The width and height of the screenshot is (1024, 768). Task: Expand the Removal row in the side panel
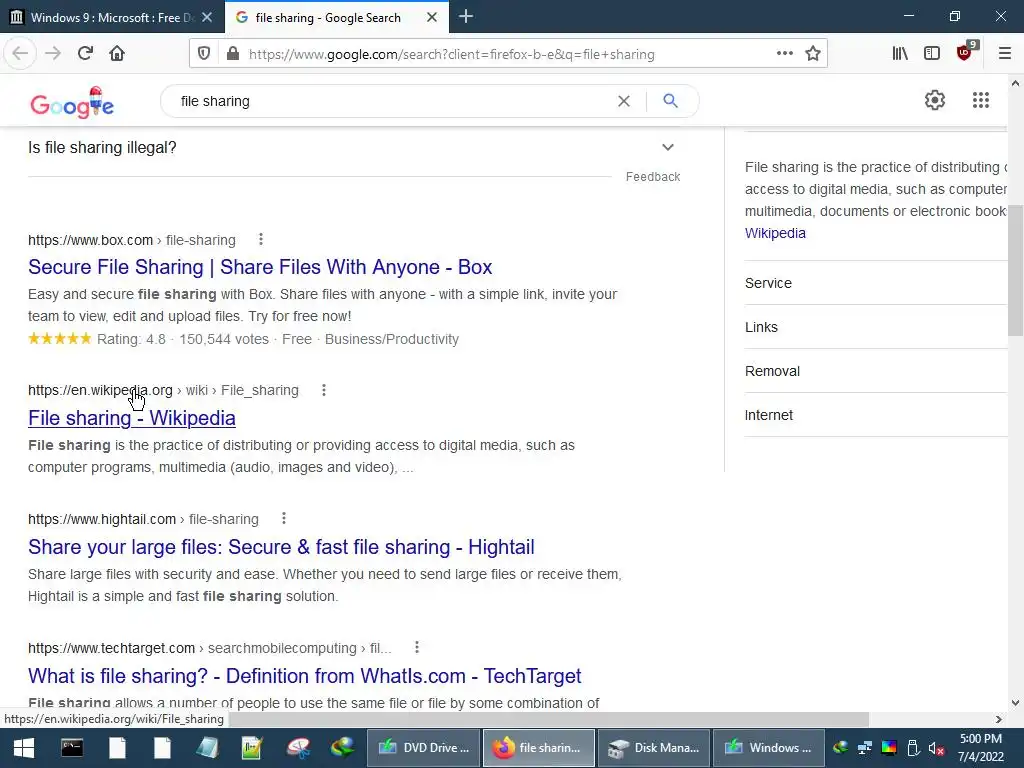coord(876,371)
